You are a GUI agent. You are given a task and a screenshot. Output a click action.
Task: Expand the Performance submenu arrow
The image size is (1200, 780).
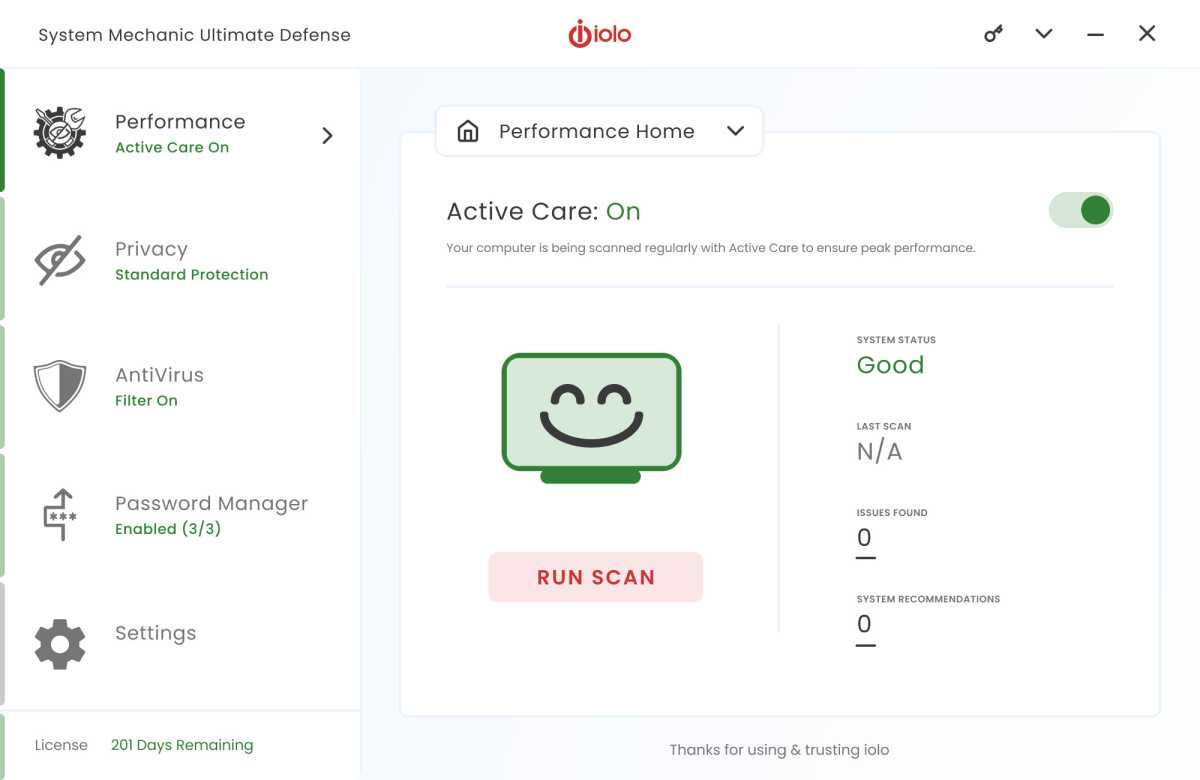[327, 135]
